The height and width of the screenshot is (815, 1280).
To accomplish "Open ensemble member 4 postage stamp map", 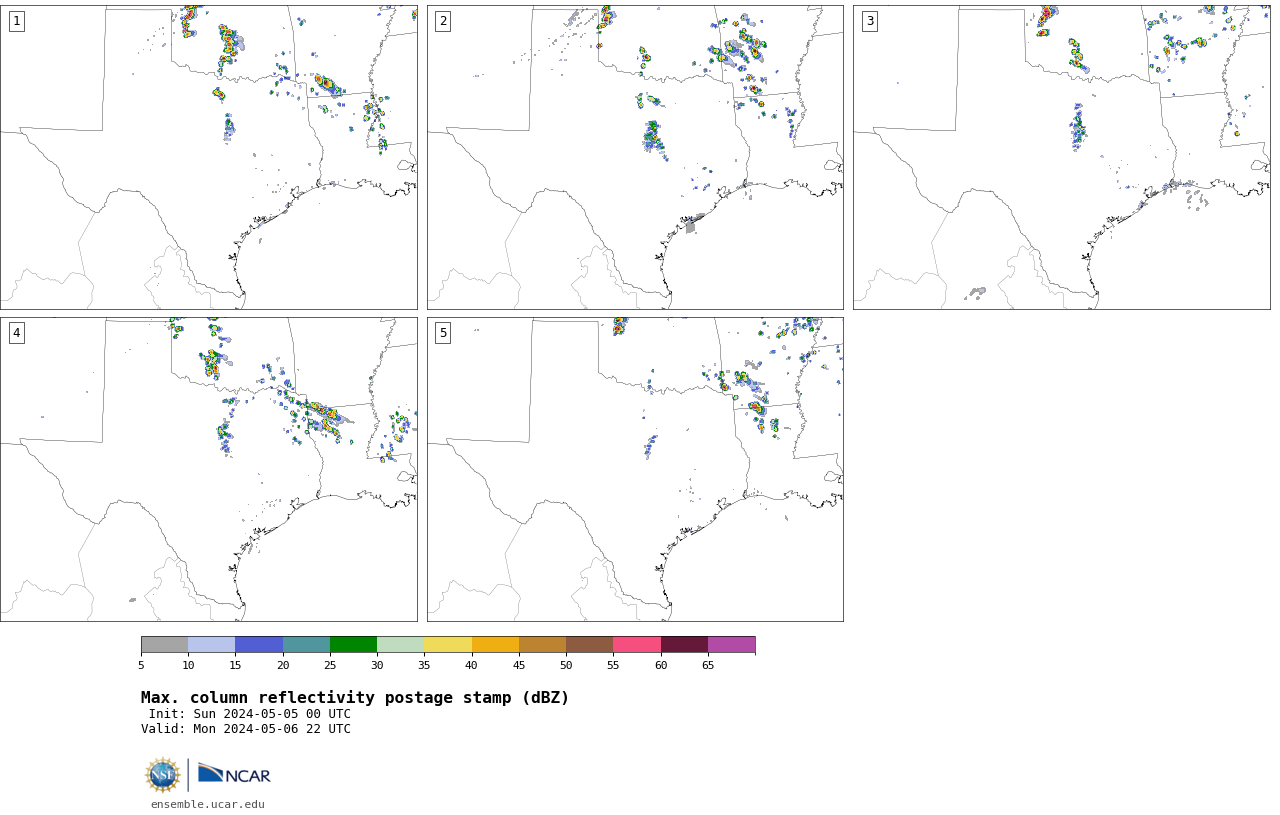I will point(208,469).
